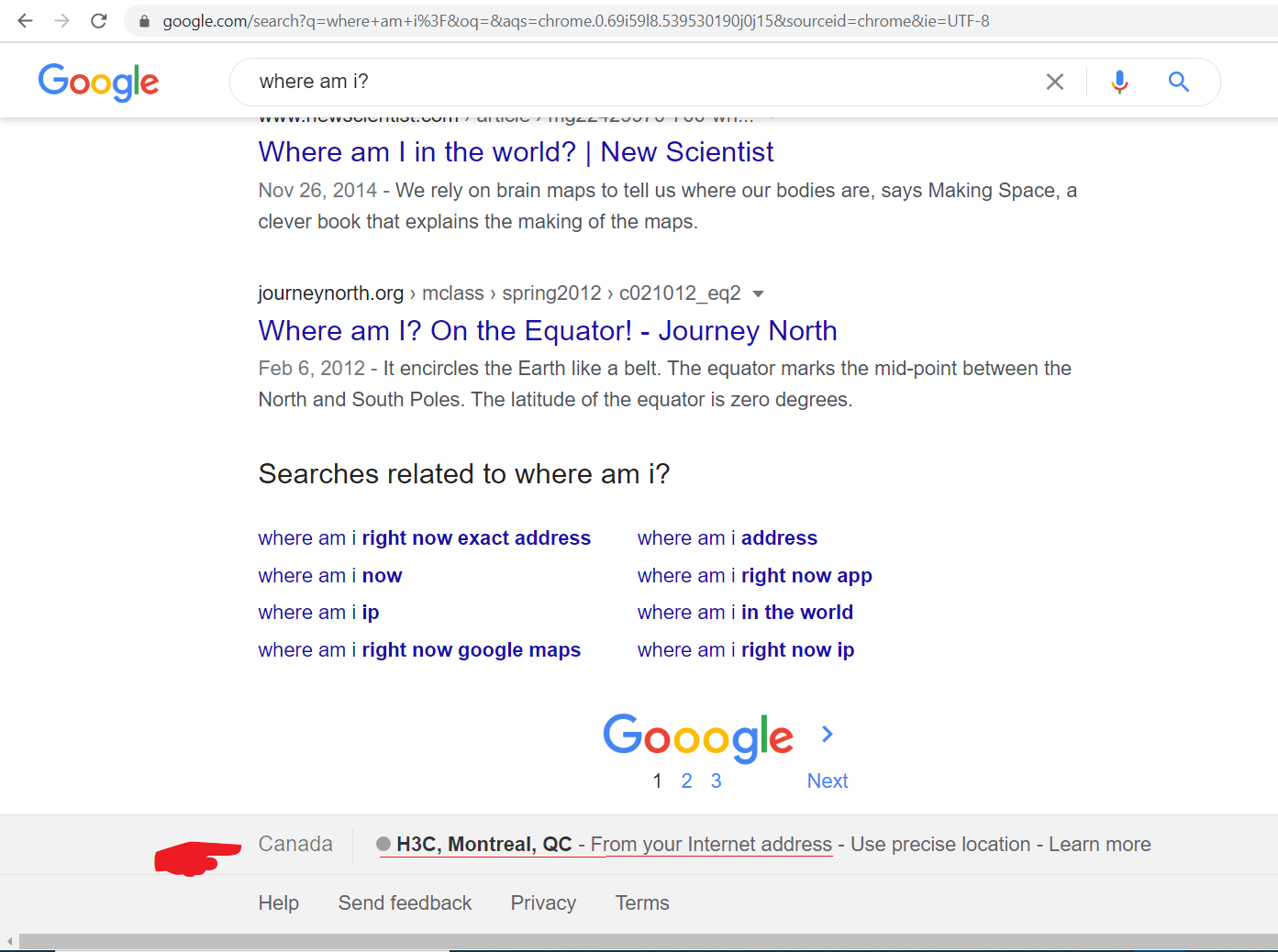Submit search with the magnifying glass icon

click(1179, 82)
